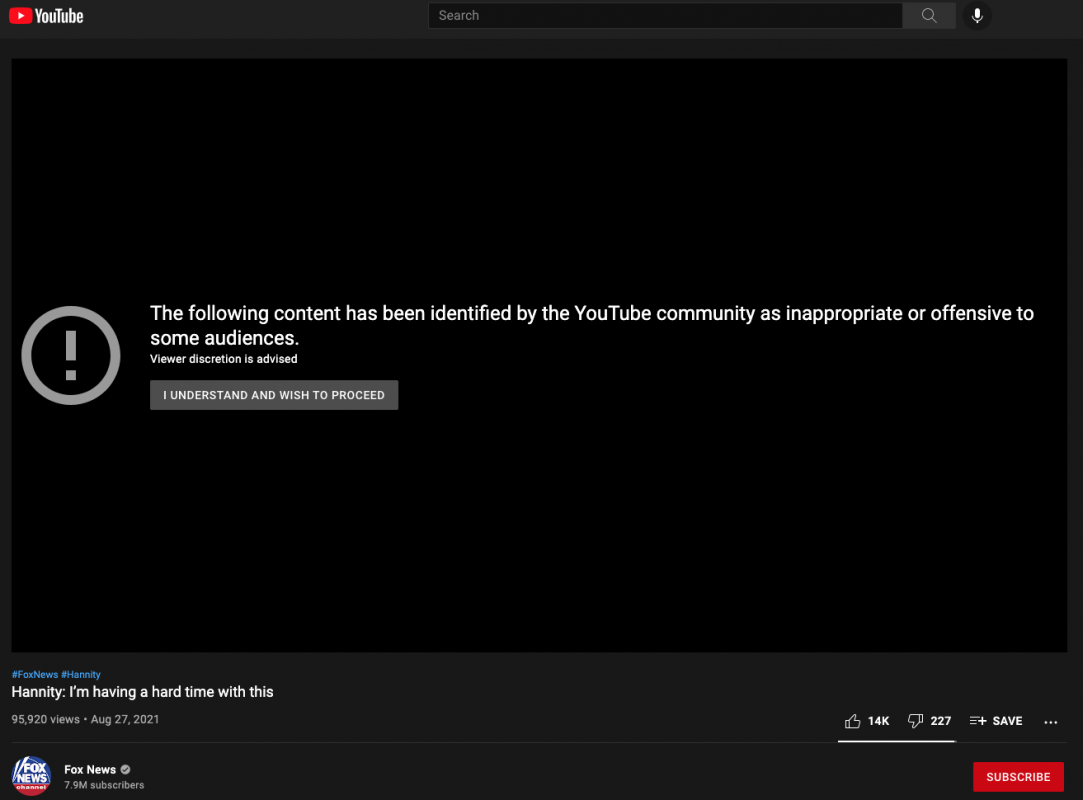Open the #FoxNews hashtag link
Image resolution: width=1083 pixels, height=800 pixels.
pyautogui.click(x=35, y=674)
